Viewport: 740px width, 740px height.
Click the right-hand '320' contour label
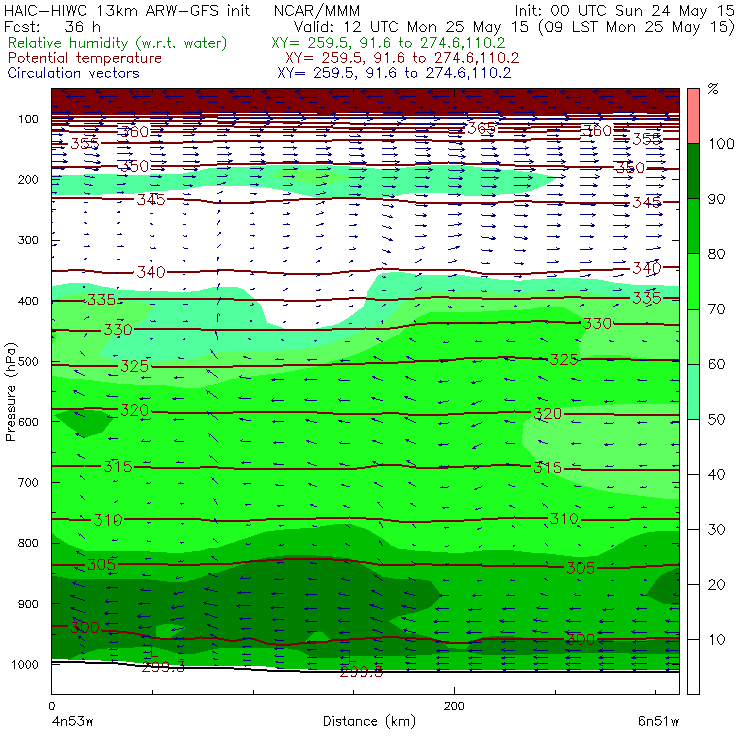547,414
